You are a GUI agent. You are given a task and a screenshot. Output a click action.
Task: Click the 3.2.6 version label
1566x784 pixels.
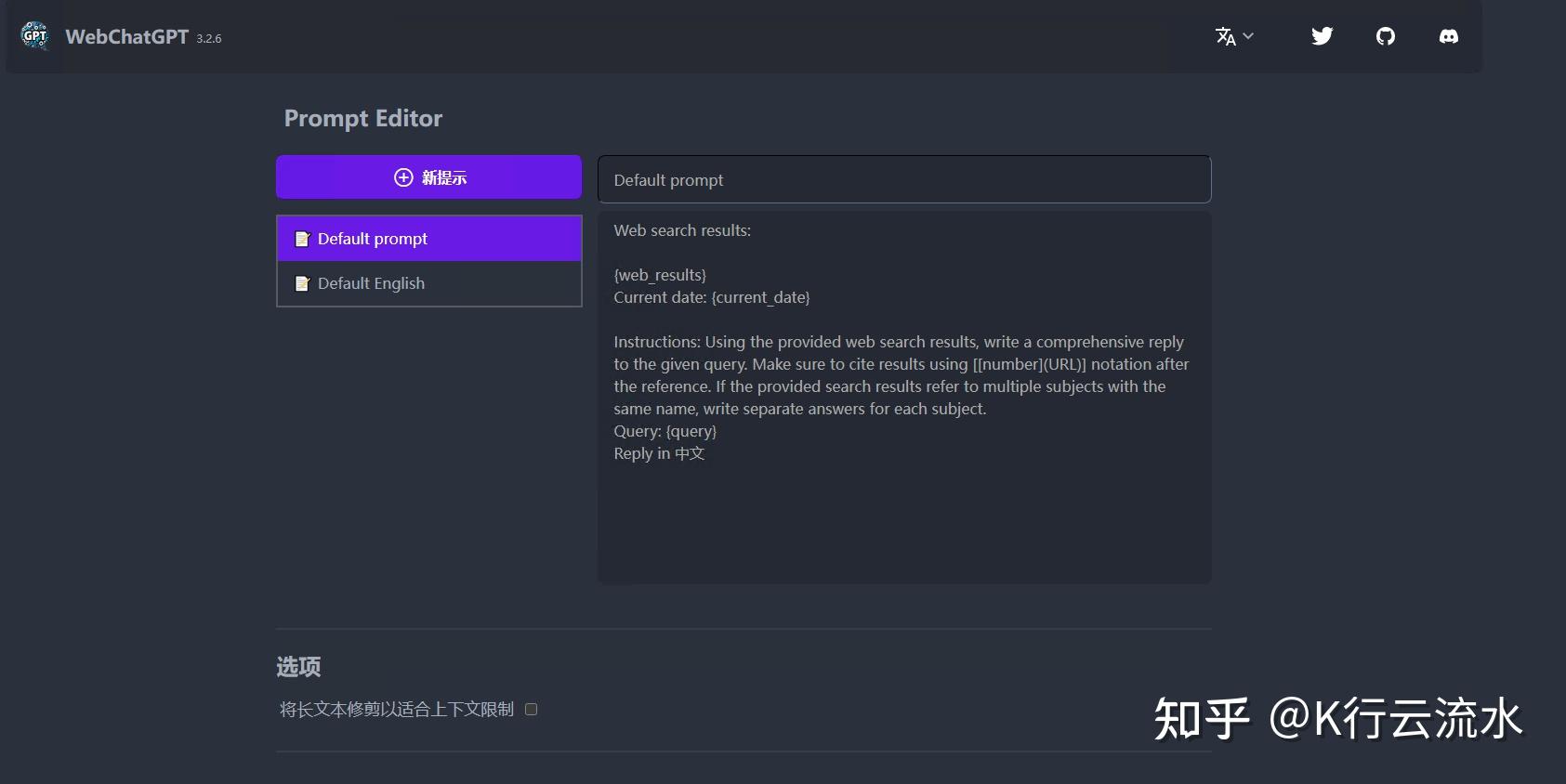pyautogui.click(x=209, y=39)
